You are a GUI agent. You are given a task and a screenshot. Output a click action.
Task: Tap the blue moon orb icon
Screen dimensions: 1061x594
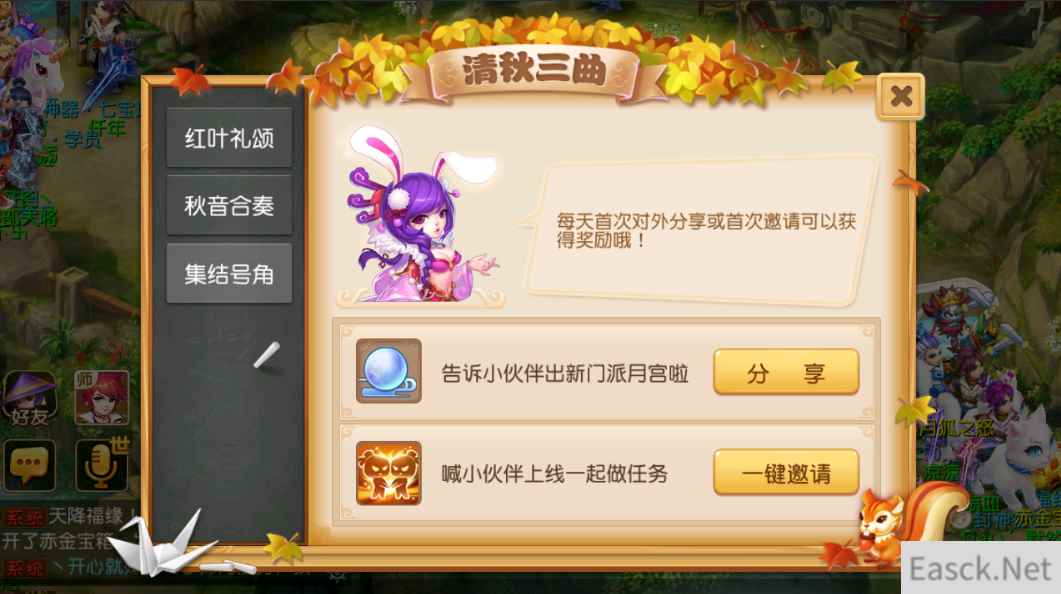pos(388,371)
